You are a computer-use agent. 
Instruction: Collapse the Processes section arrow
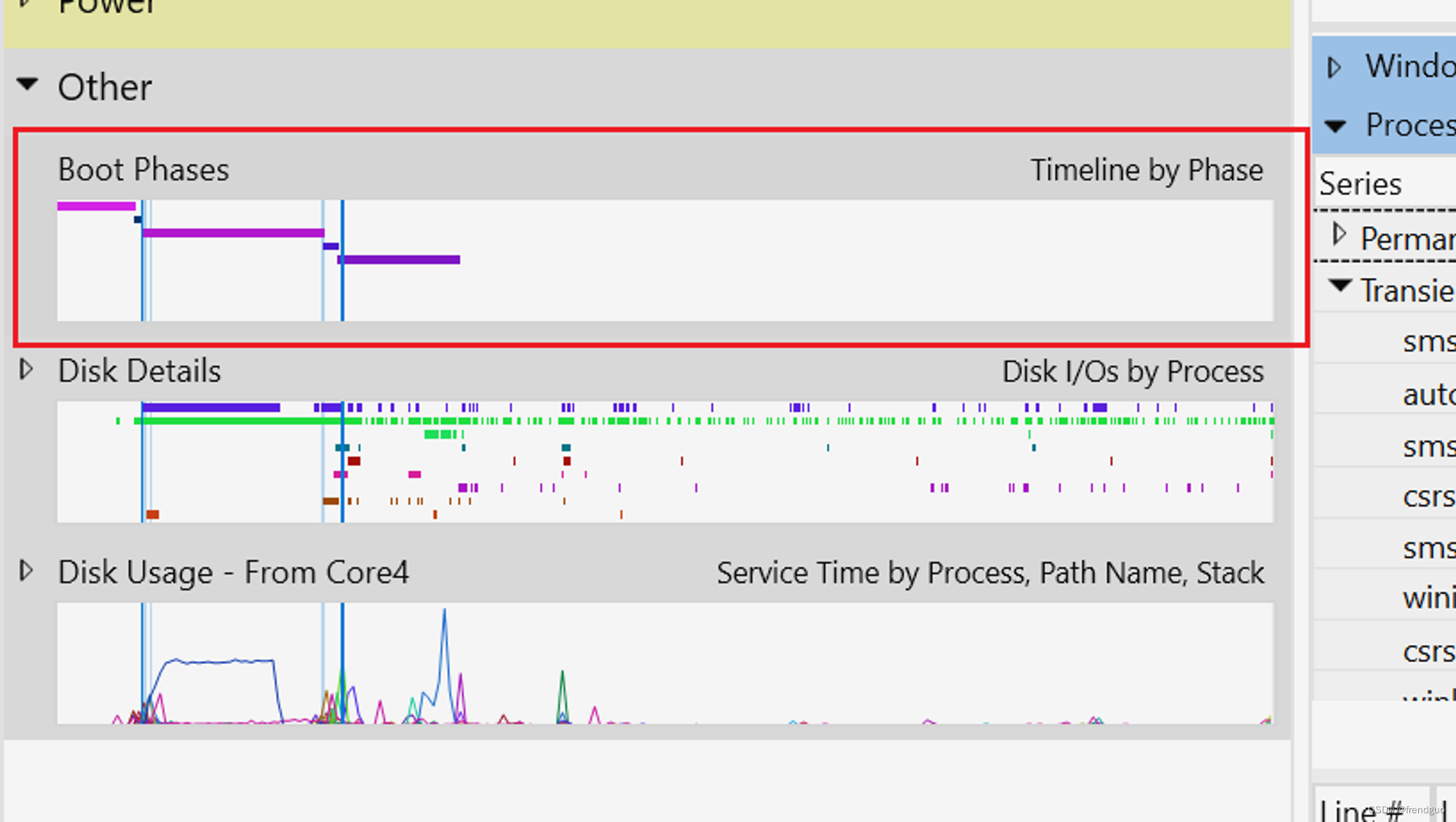pyautogui.click(x=1335, y=126)
